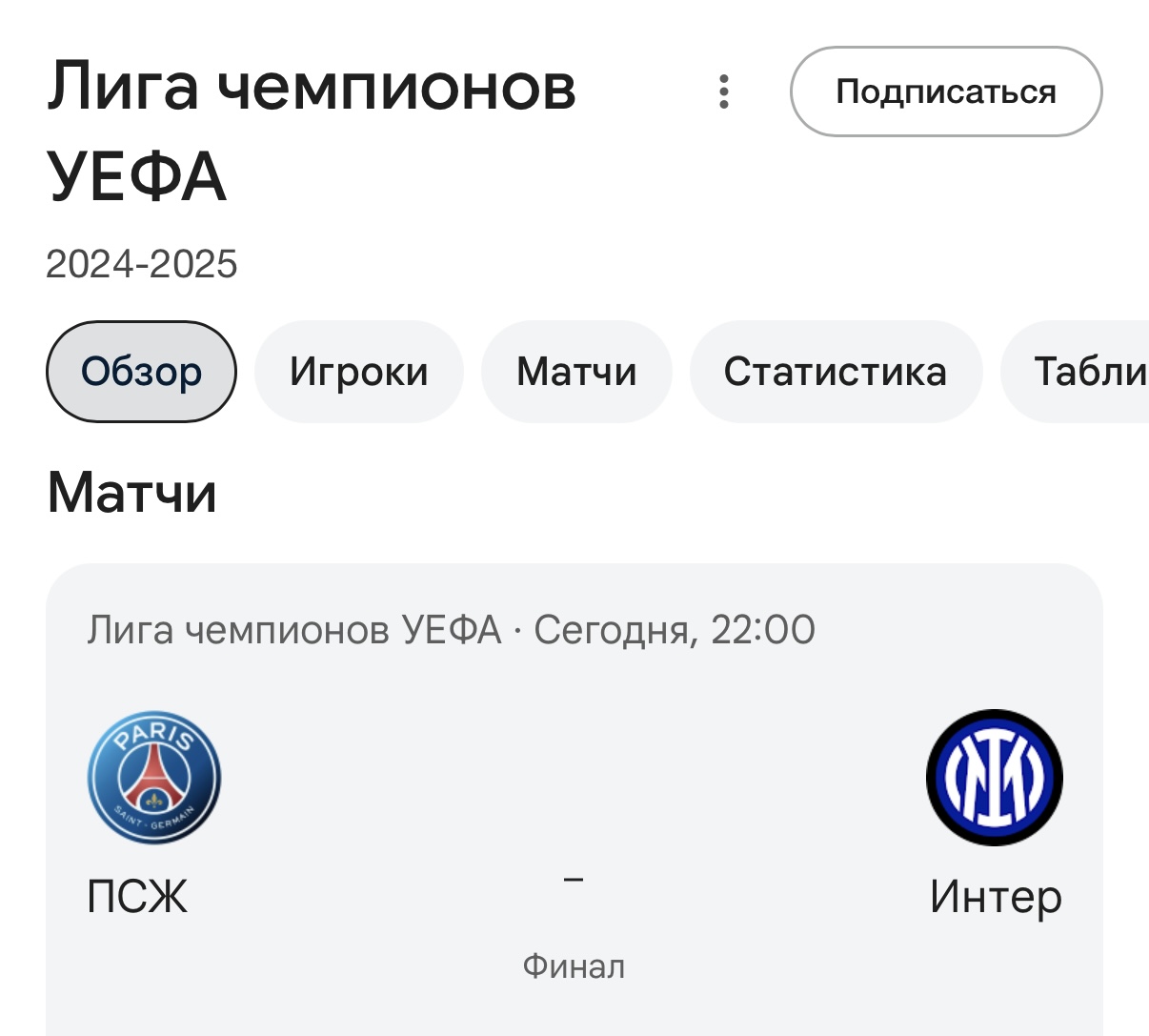The height and width of the screenshot is (1036, 1149).
Task: Switch to the Игроки tab
Action: 358,372
